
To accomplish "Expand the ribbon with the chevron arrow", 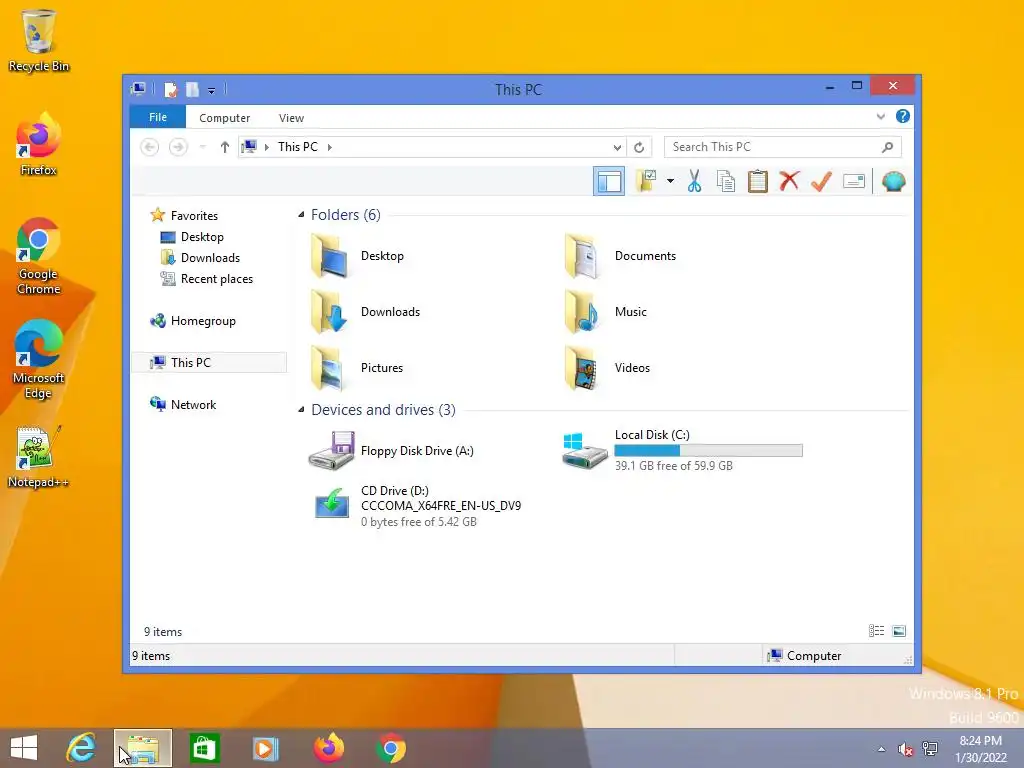I will [x=880, y=116].
